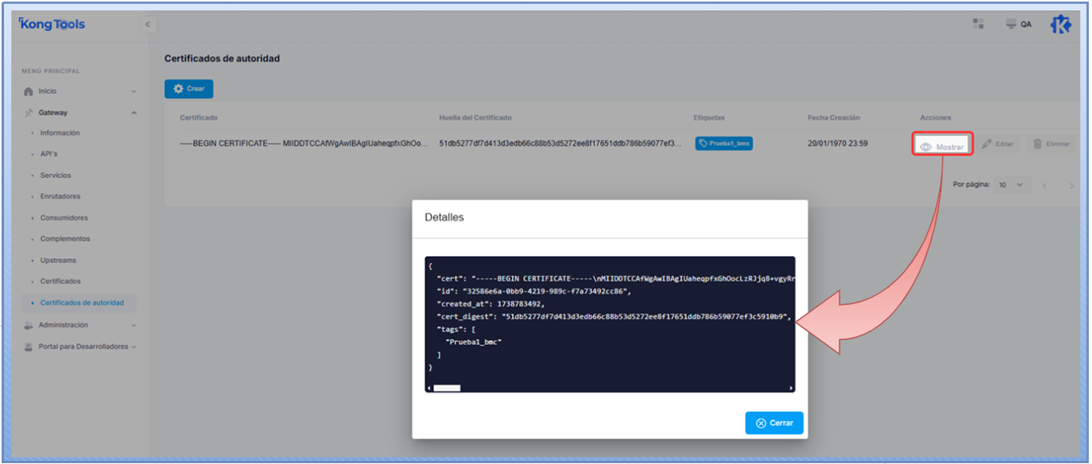This screenshot has width=1092, height=464.
Task: Close the Detalles dialog with Cerrar
Action: click(774, 423)
